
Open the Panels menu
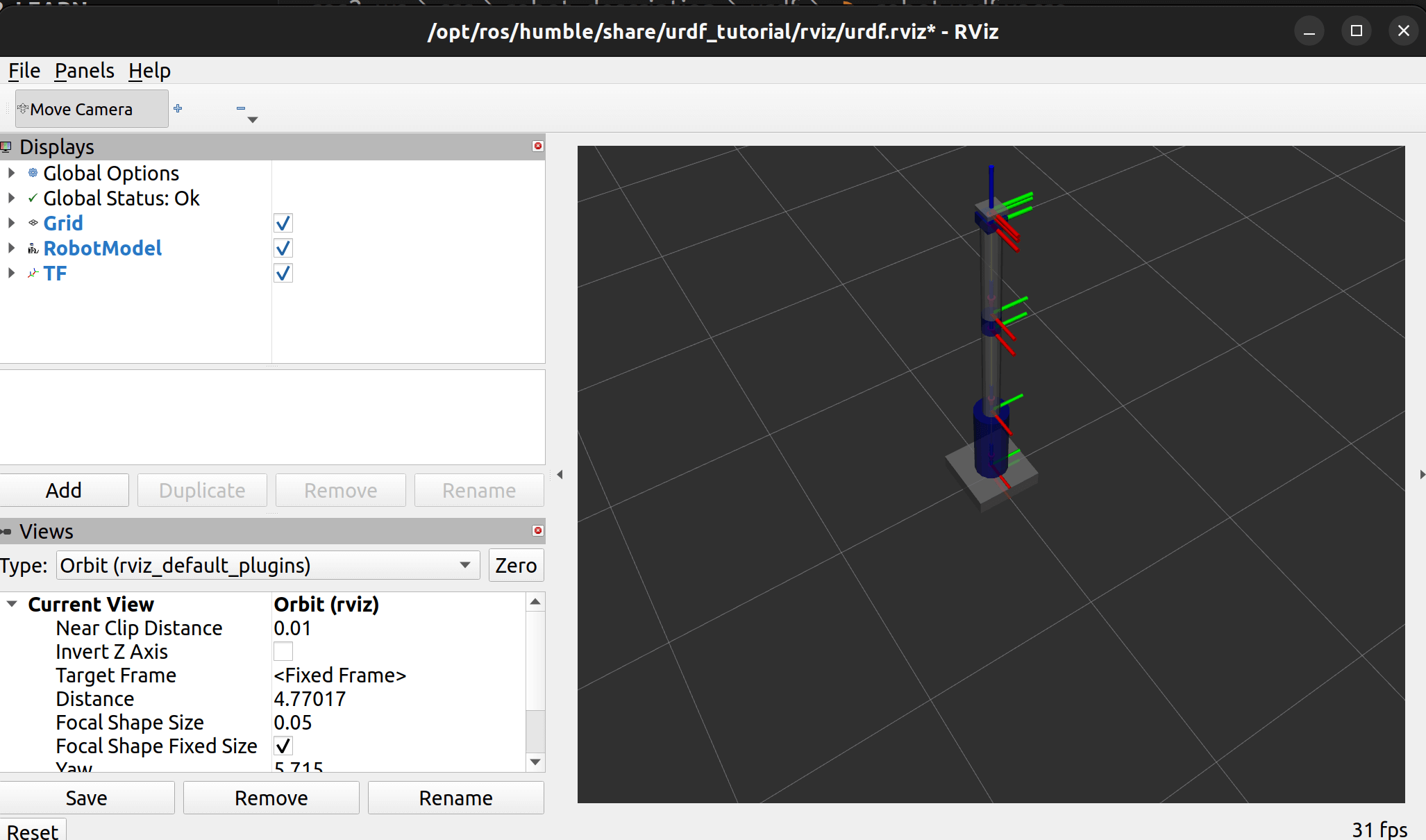(84, 71)
